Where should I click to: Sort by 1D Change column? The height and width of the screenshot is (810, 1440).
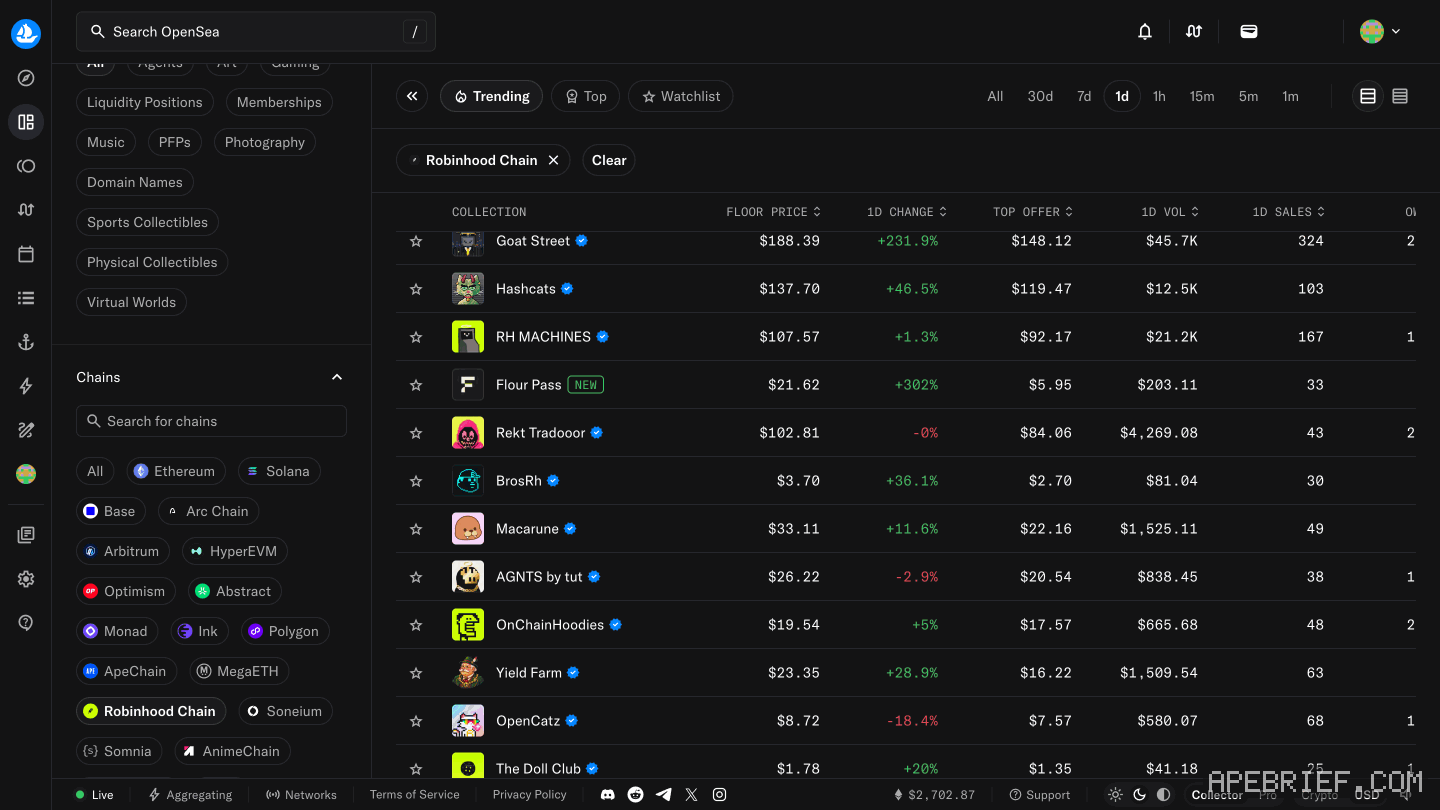(907, 212)
